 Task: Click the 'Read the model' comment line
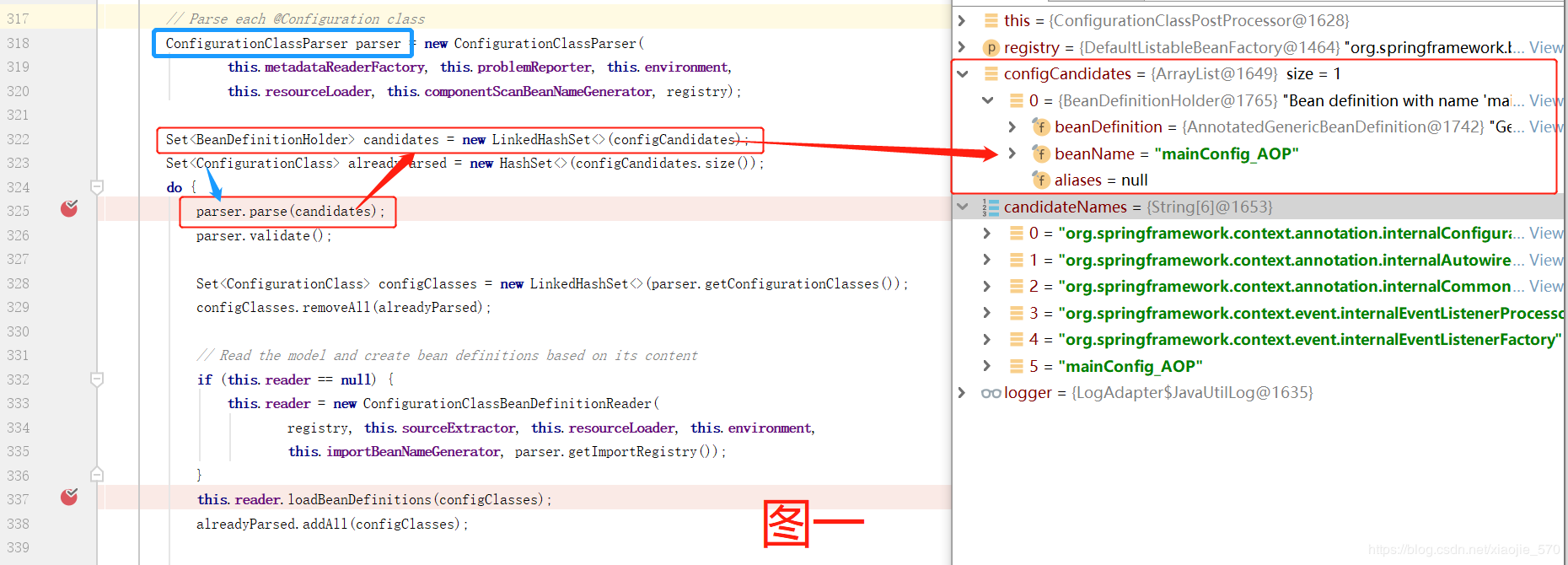(448, 355)
